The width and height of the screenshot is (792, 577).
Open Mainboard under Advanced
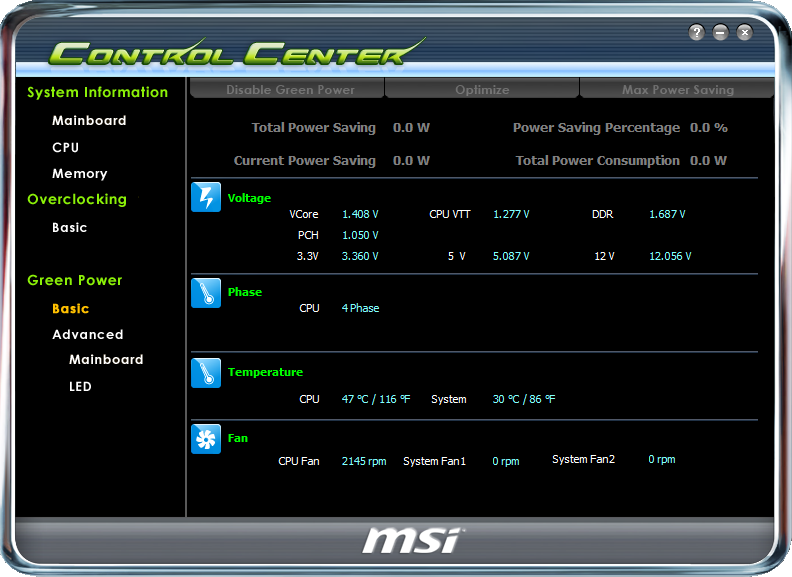(x=106, y=359)
